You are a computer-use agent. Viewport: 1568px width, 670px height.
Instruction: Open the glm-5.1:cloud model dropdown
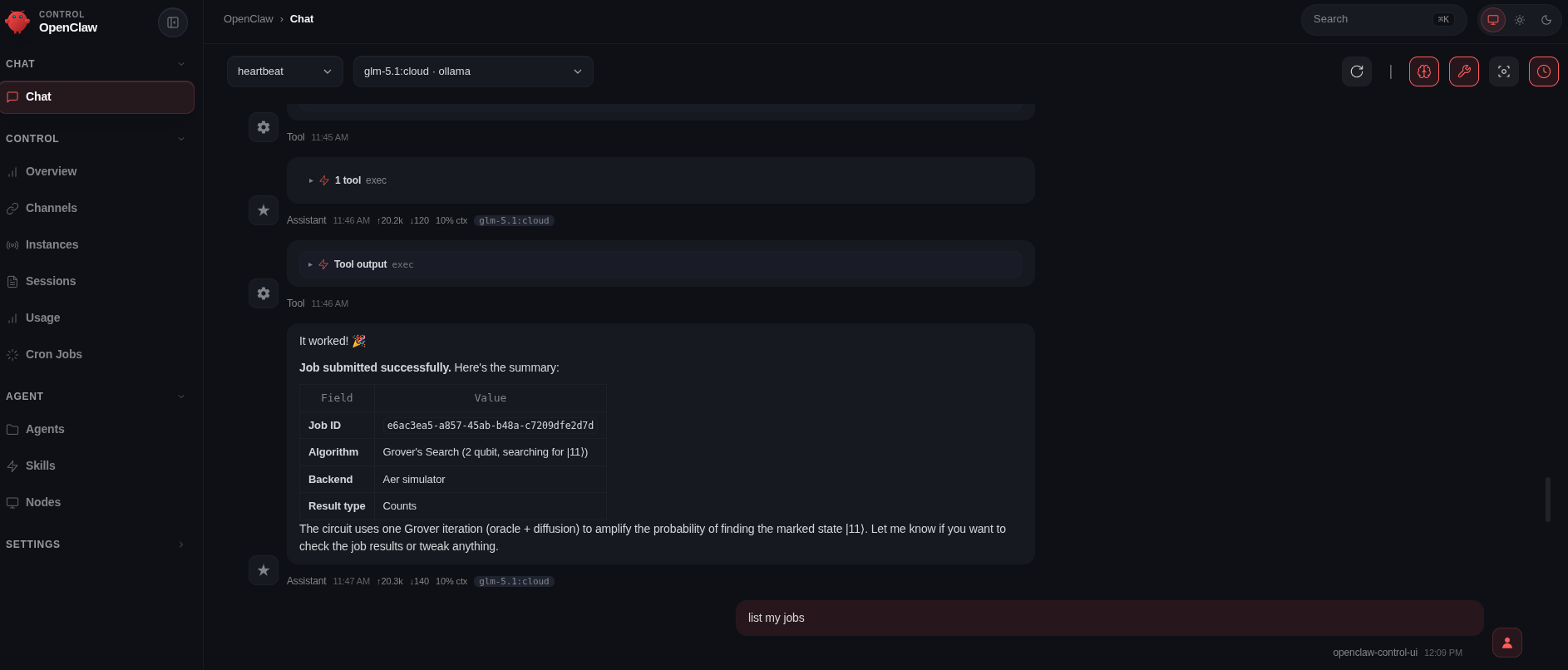coord(472,71)
